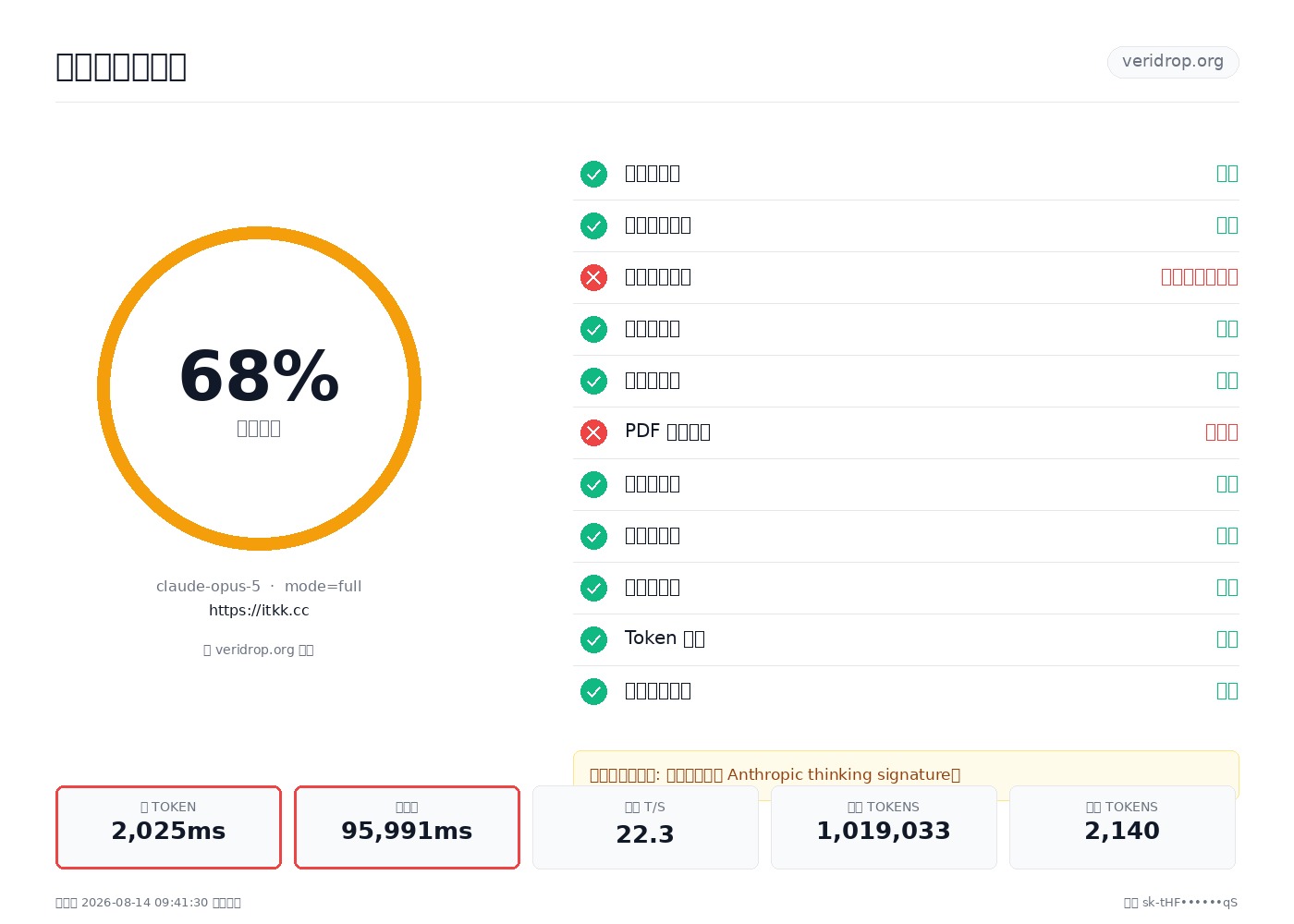The width and height of the screenshot is (1294, 924).
Task: Click the 68% circular score gauge
Action: click(x=259, y=388)
